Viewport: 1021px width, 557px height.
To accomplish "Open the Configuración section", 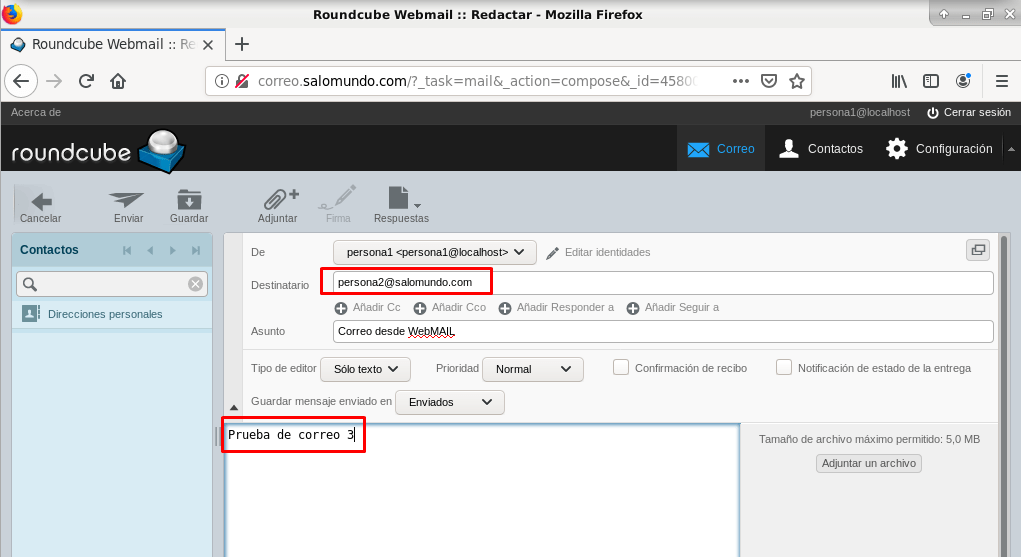I will [x=940, y=149].
